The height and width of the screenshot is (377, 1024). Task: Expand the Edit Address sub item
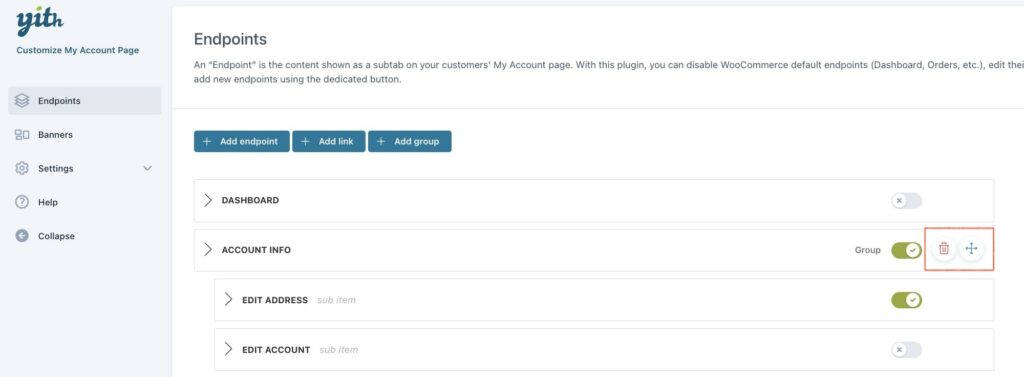(x=229, y=299)
